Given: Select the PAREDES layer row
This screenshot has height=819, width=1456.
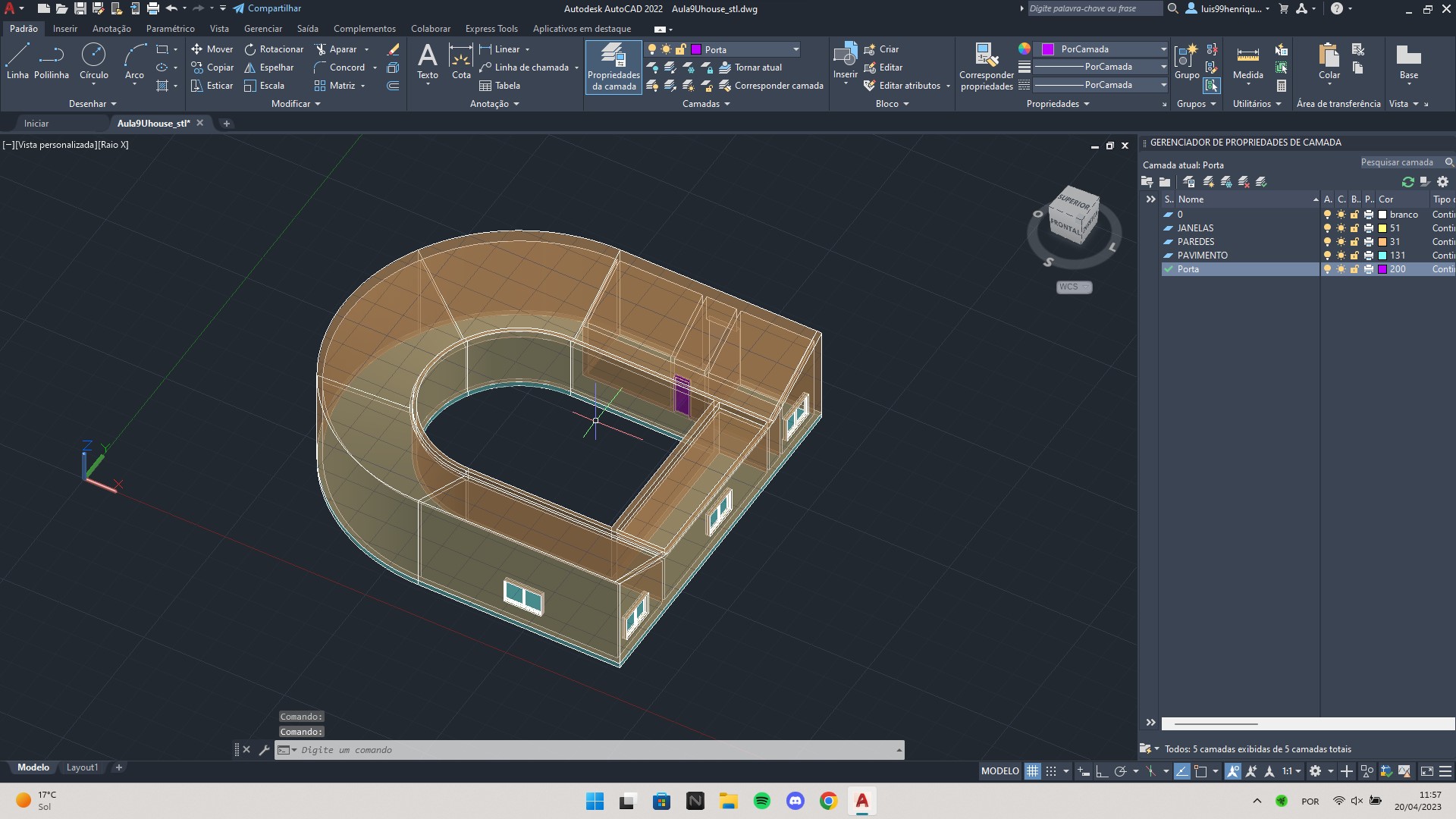Looking at the screenshot, I should click(1240, 242).
